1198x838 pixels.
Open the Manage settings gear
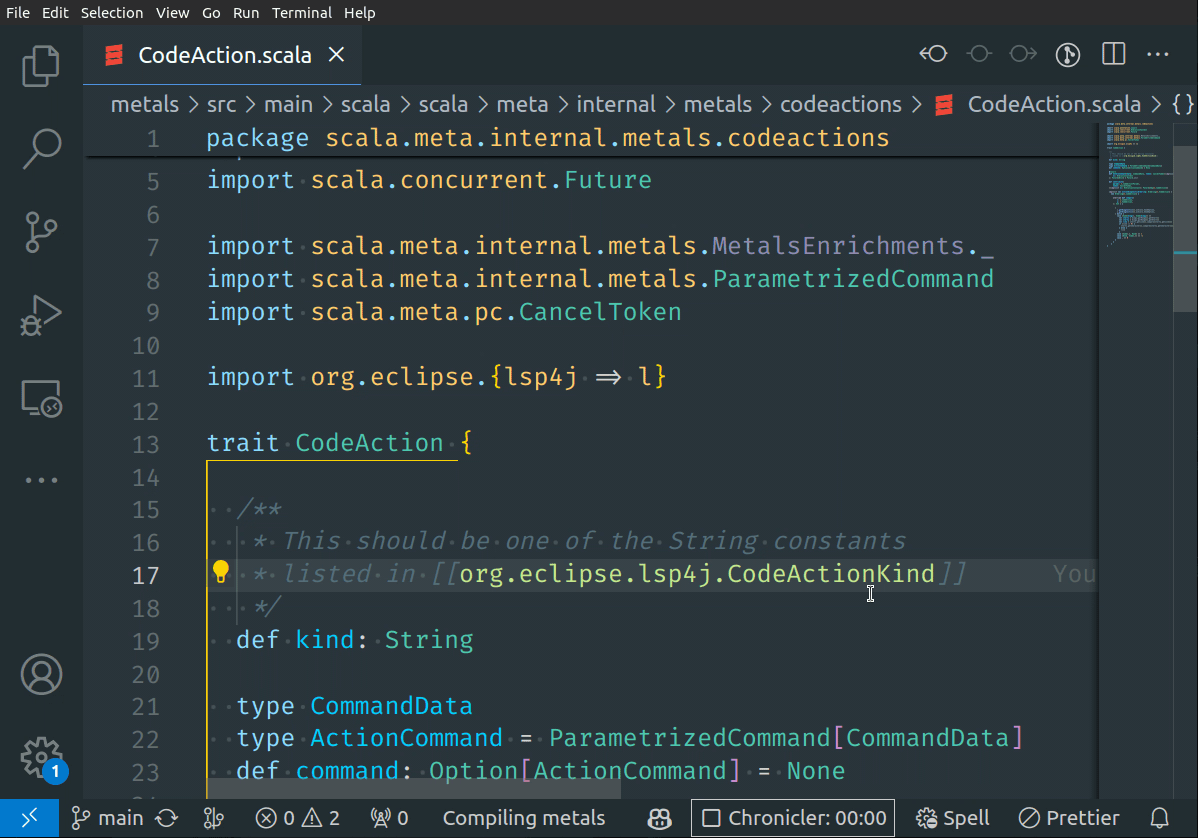(41, 759)
